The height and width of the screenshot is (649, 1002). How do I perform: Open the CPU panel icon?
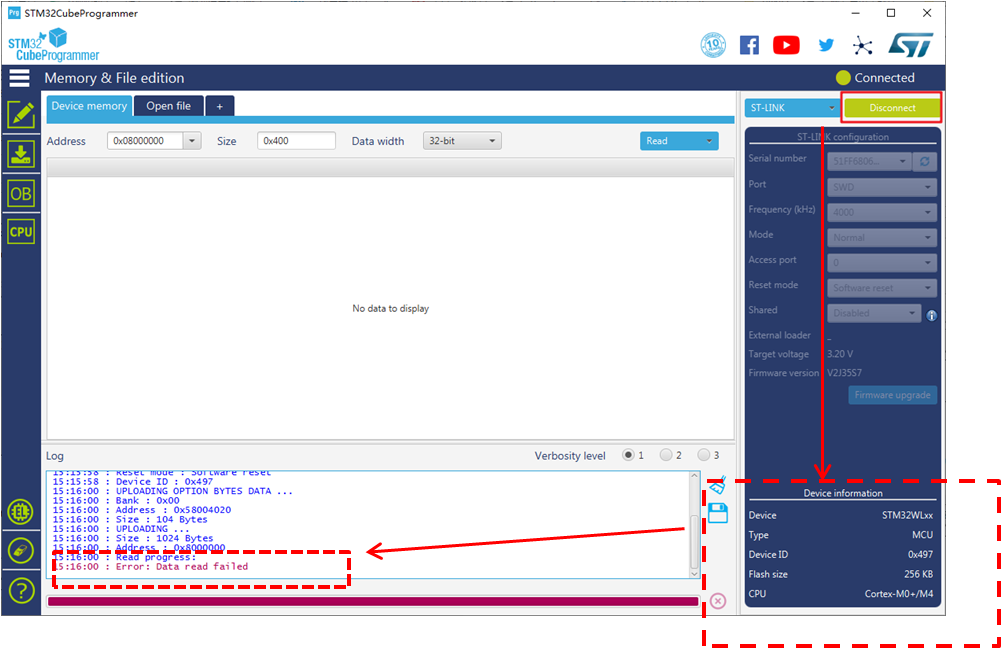(21, 232)
